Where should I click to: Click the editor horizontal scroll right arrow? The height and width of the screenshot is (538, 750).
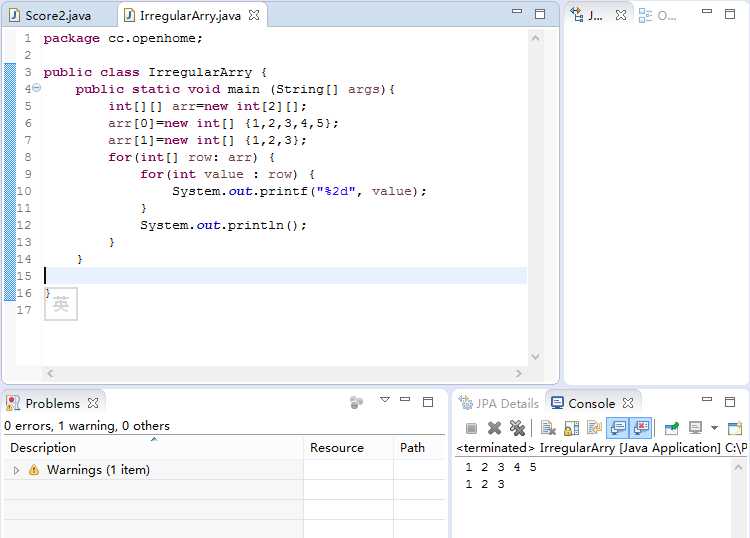[518, 373]
